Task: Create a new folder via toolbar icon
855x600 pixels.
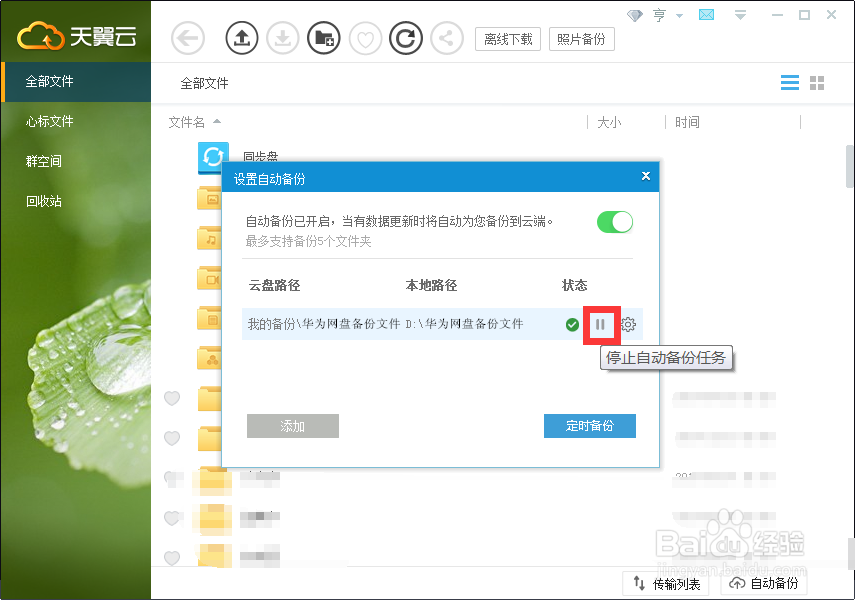Action: pos(323,39)
